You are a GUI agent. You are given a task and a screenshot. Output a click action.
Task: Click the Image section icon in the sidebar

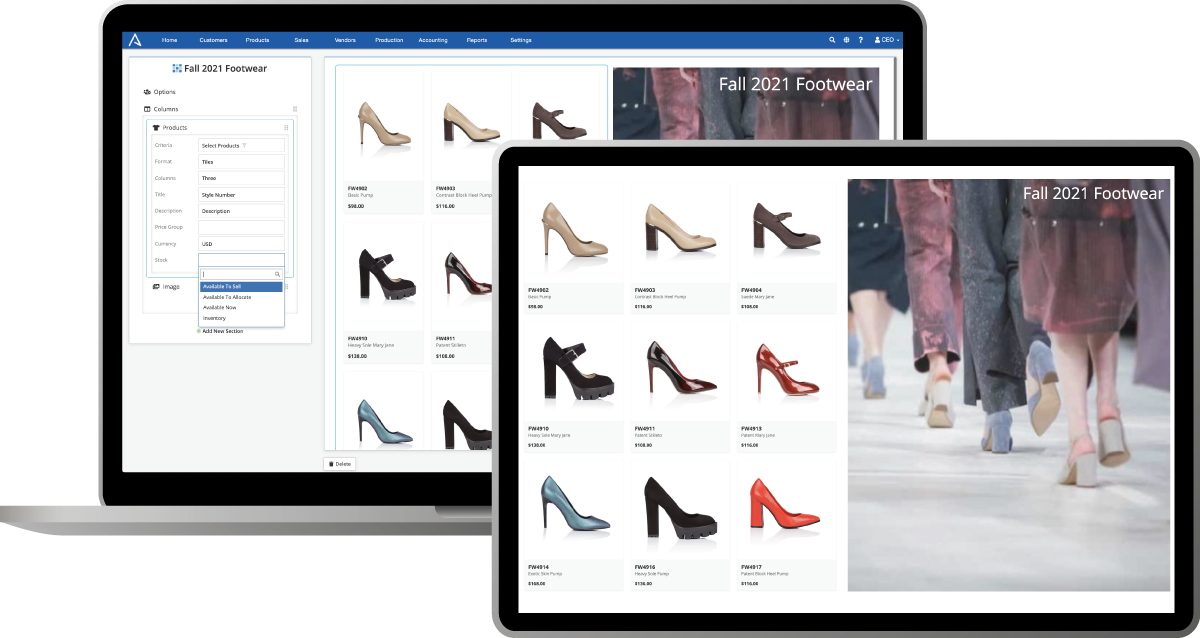pos(155,286)
